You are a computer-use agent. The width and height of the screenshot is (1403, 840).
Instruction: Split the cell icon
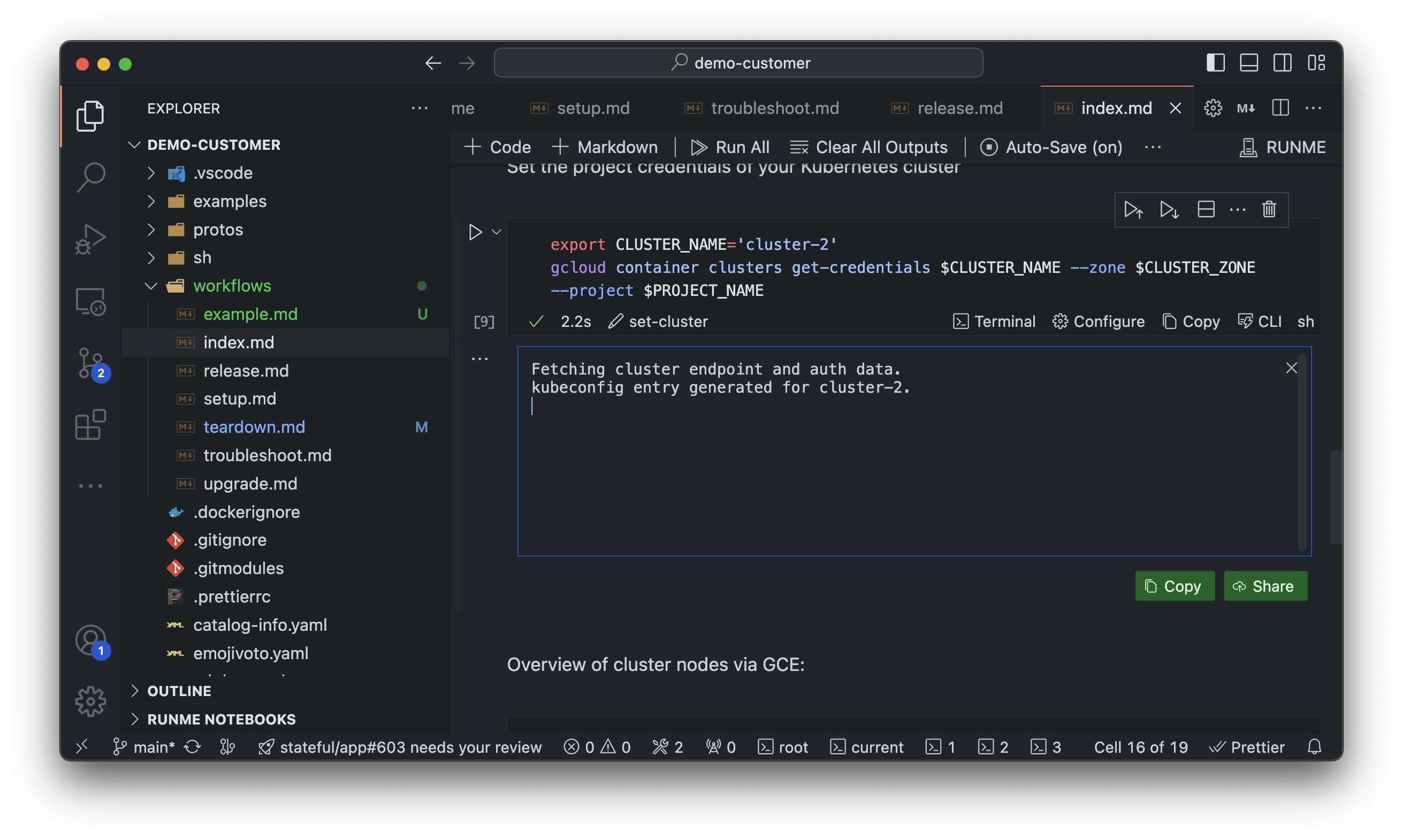point(1206,209)
